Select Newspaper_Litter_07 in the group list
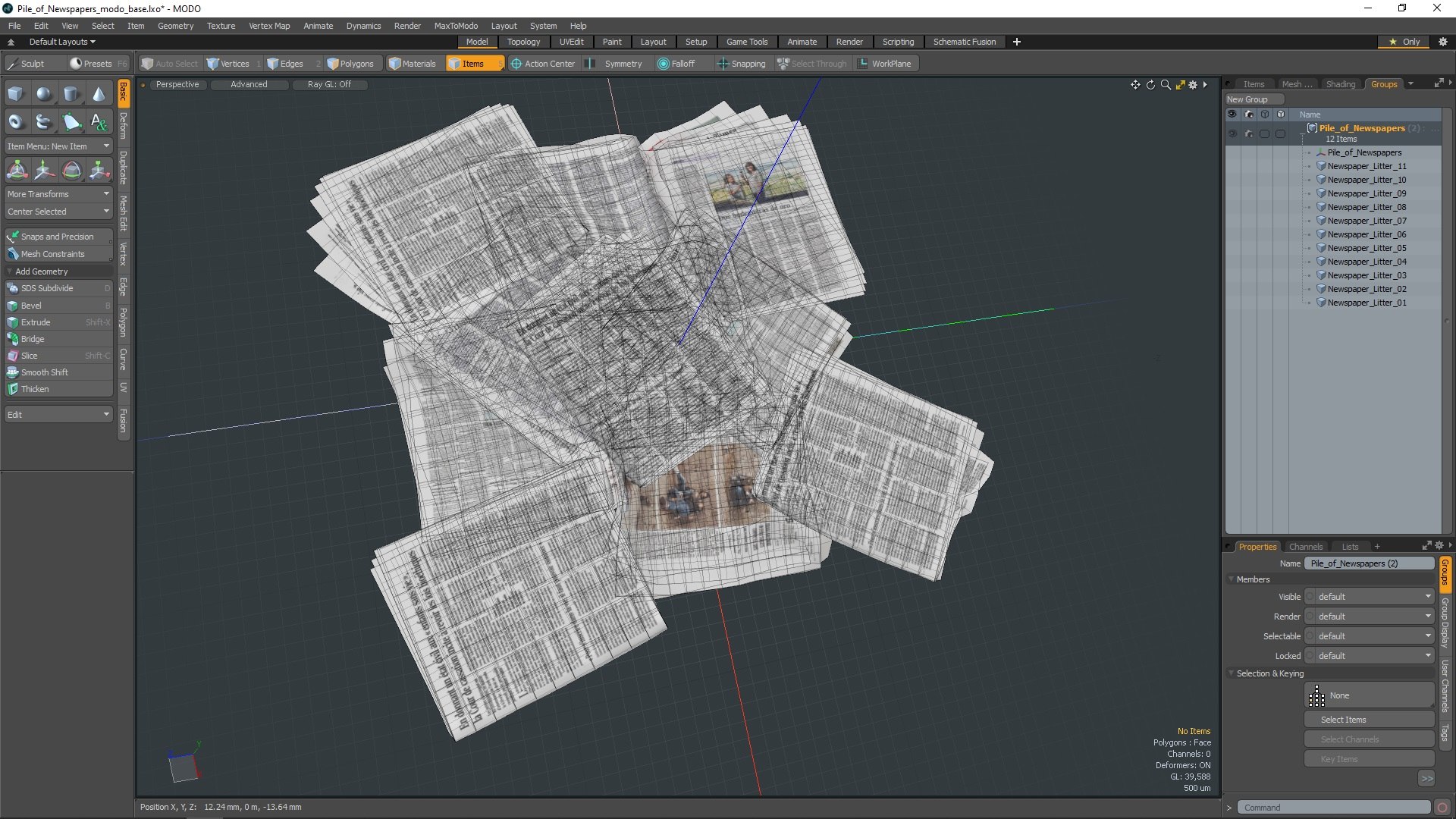 [x=1367, y=221]
